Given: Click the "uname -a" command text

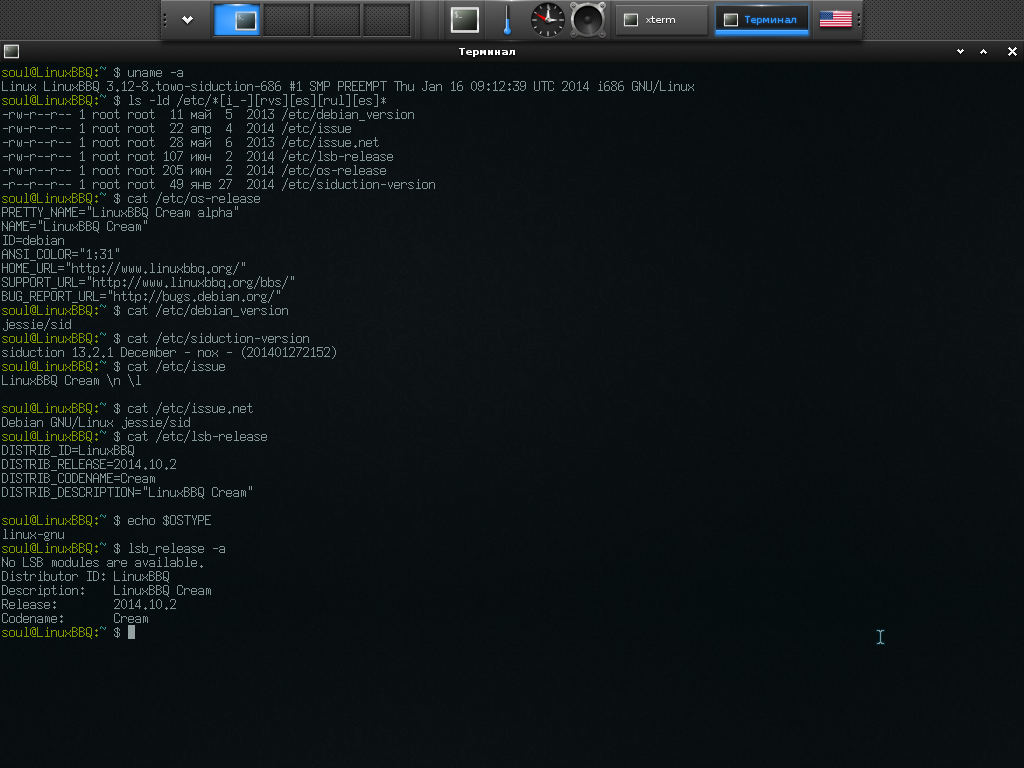Looking at the screenshot, I should tap(155, 72).
